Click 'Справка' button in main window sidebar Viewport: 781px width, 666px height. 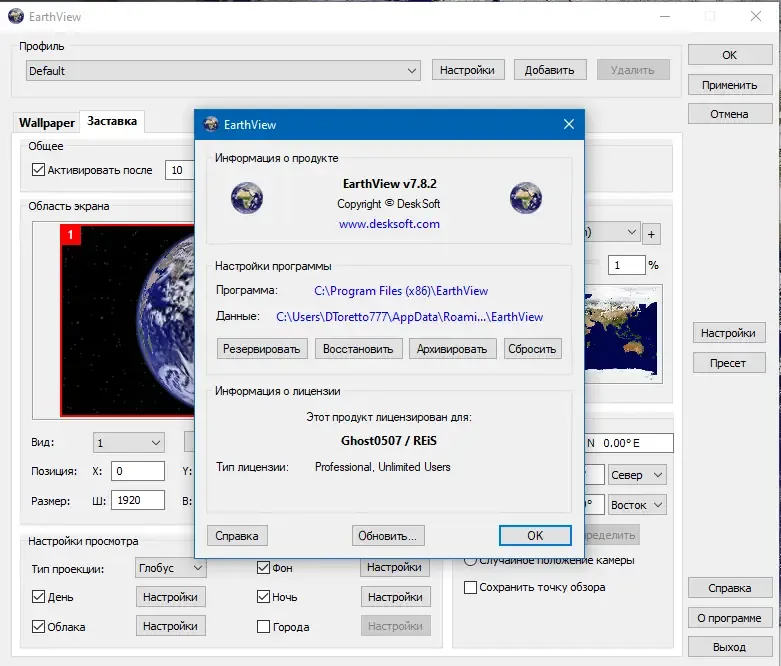click(x=730, y=588)
